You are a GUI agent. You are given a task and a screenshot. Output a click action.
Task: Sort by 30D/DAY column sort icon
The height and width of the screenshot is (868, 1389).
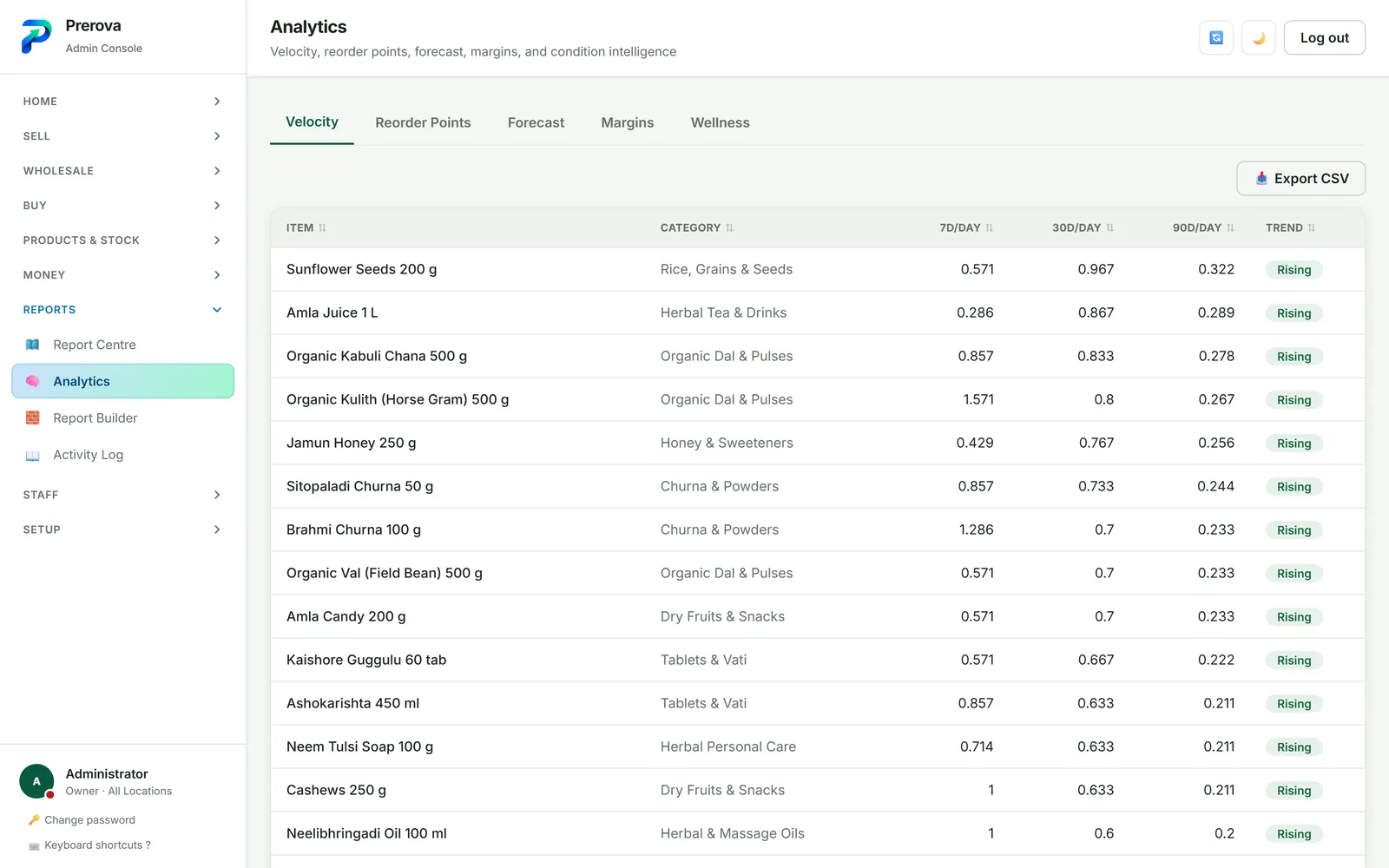[1109, 227]
